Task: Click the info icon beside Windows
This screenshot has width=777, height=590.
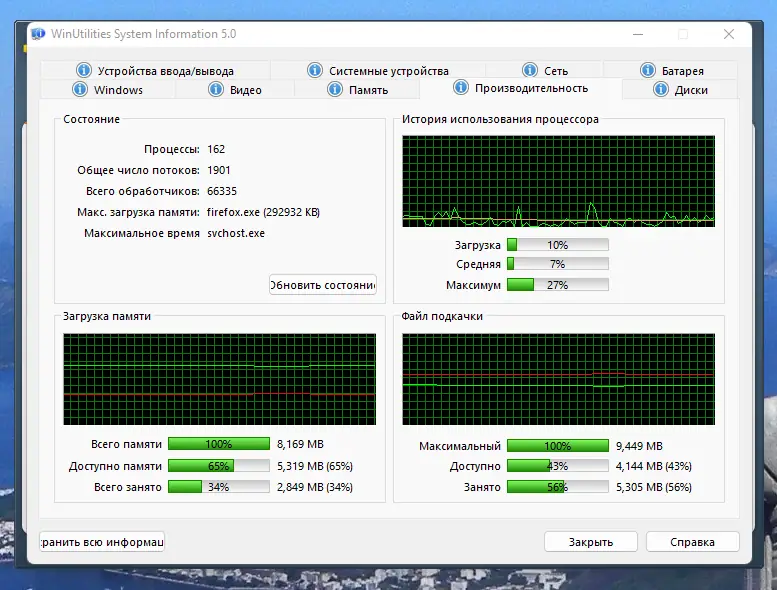Action: click(x=80, y=89)
